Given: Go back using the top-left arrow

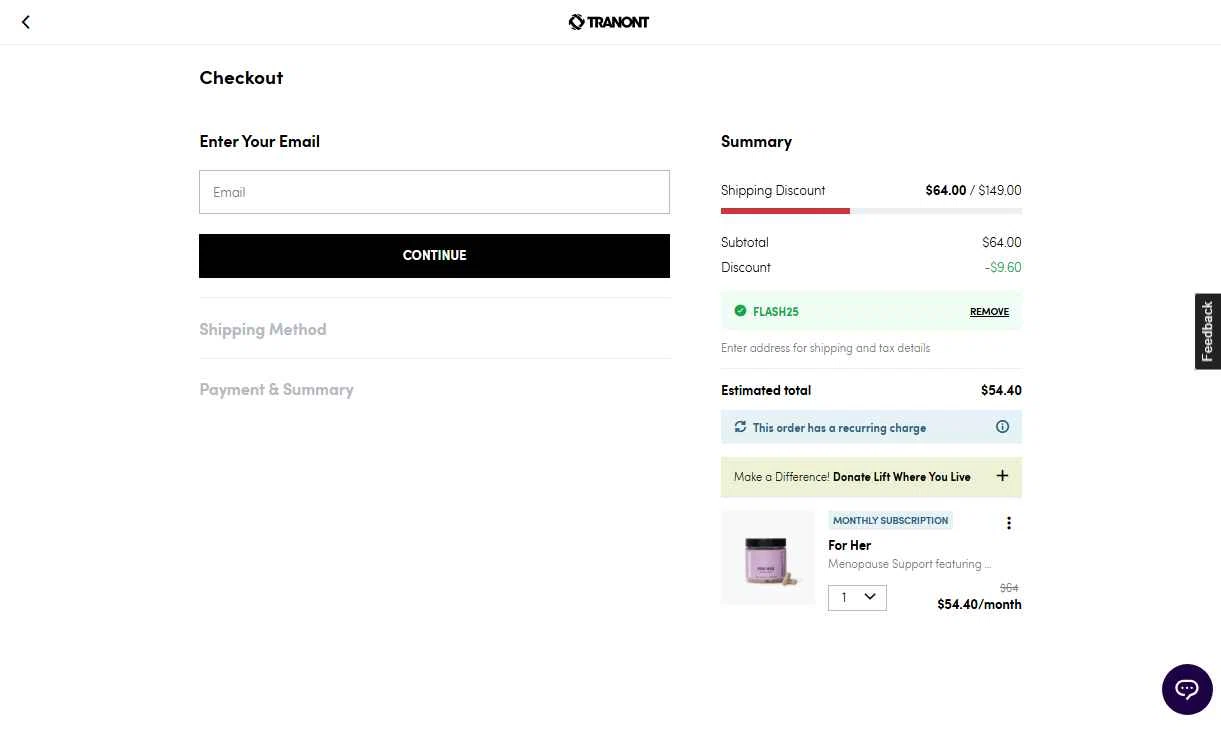Looking at the screenshot, I should pos(26,22).
